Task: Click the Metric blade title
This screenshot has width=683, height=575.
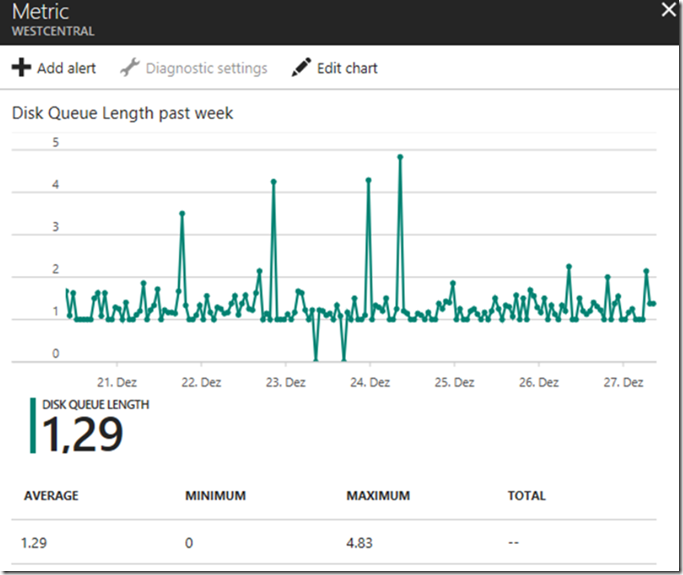Action: tap(41, 11)
